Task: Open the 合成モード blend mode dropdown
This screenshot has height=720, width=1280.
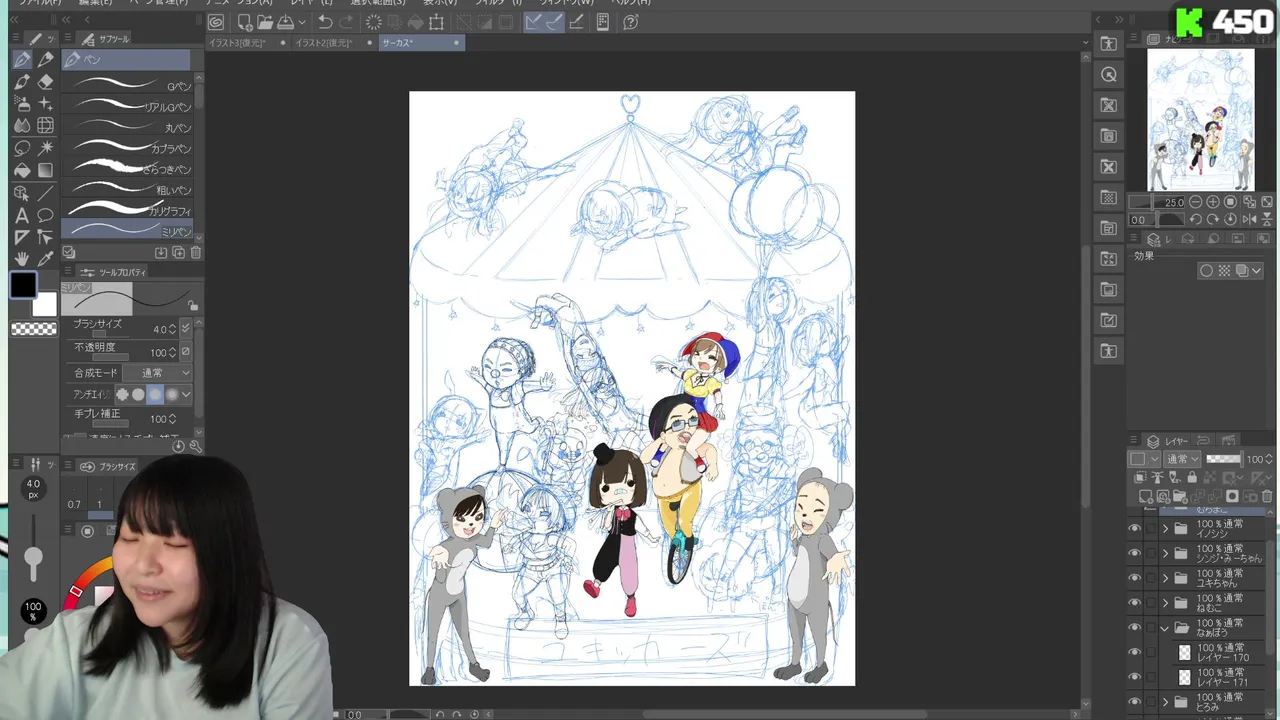Action: (x=158, y=373)
